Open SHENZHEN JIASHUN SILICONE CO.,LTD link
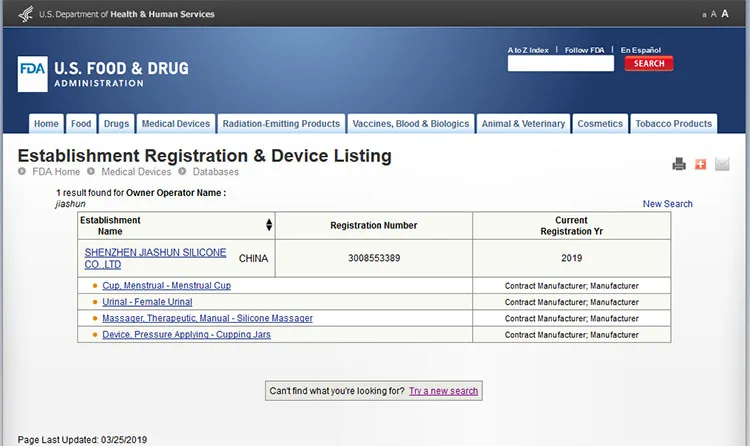Image resolution: width=750 pixels, height=446 pixels. pyautogui.click(x=155, y=258)
